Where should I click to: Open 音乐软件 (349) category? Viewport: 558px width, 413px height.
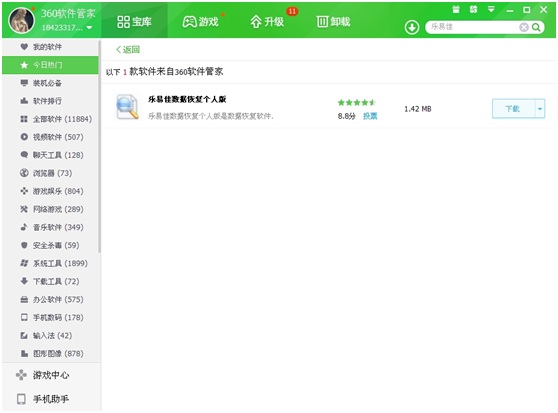[50, 227]
